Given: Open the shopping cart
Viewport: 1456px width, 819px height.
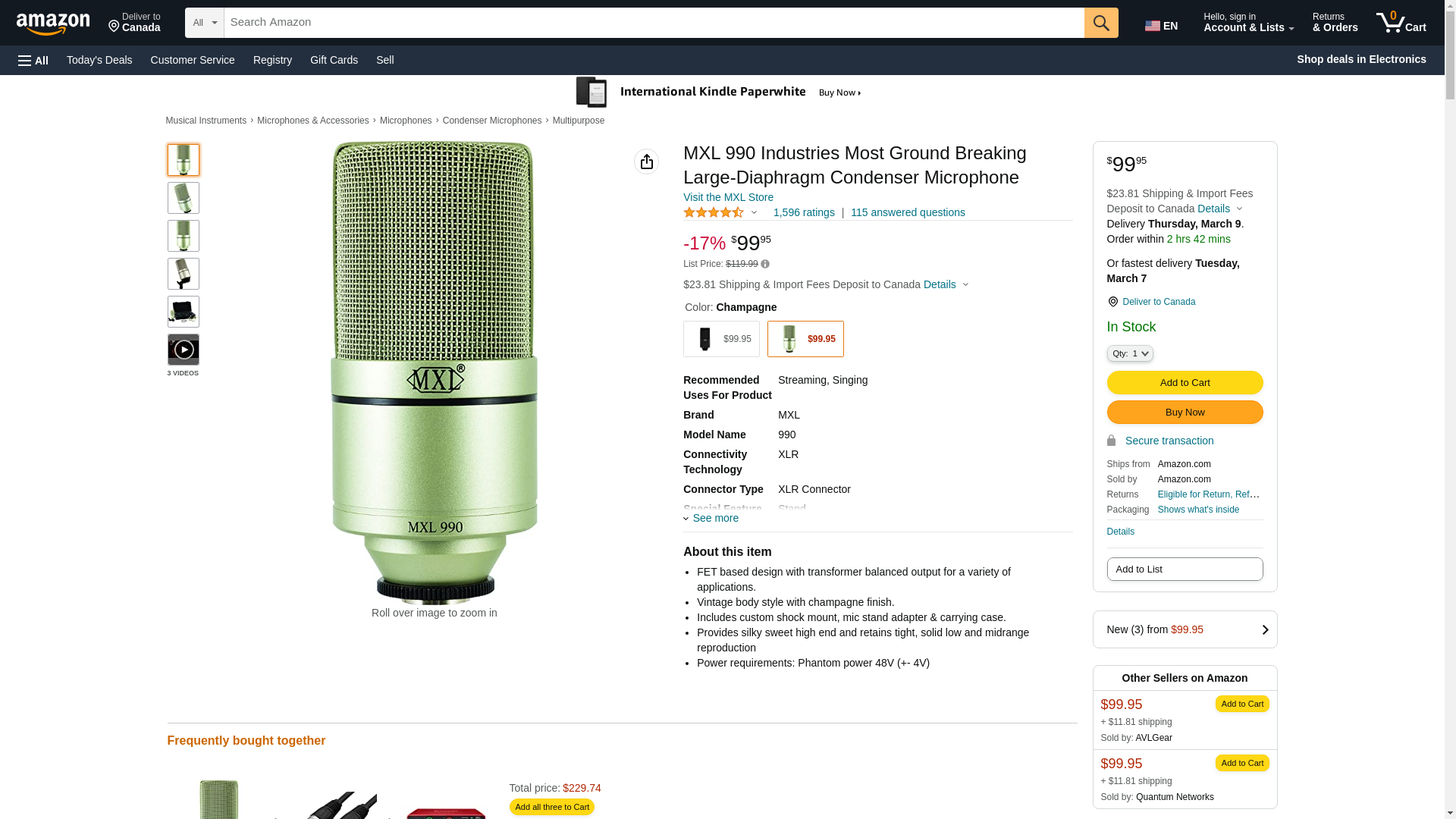Looking at the screenshot, I should coord(1401,23).
